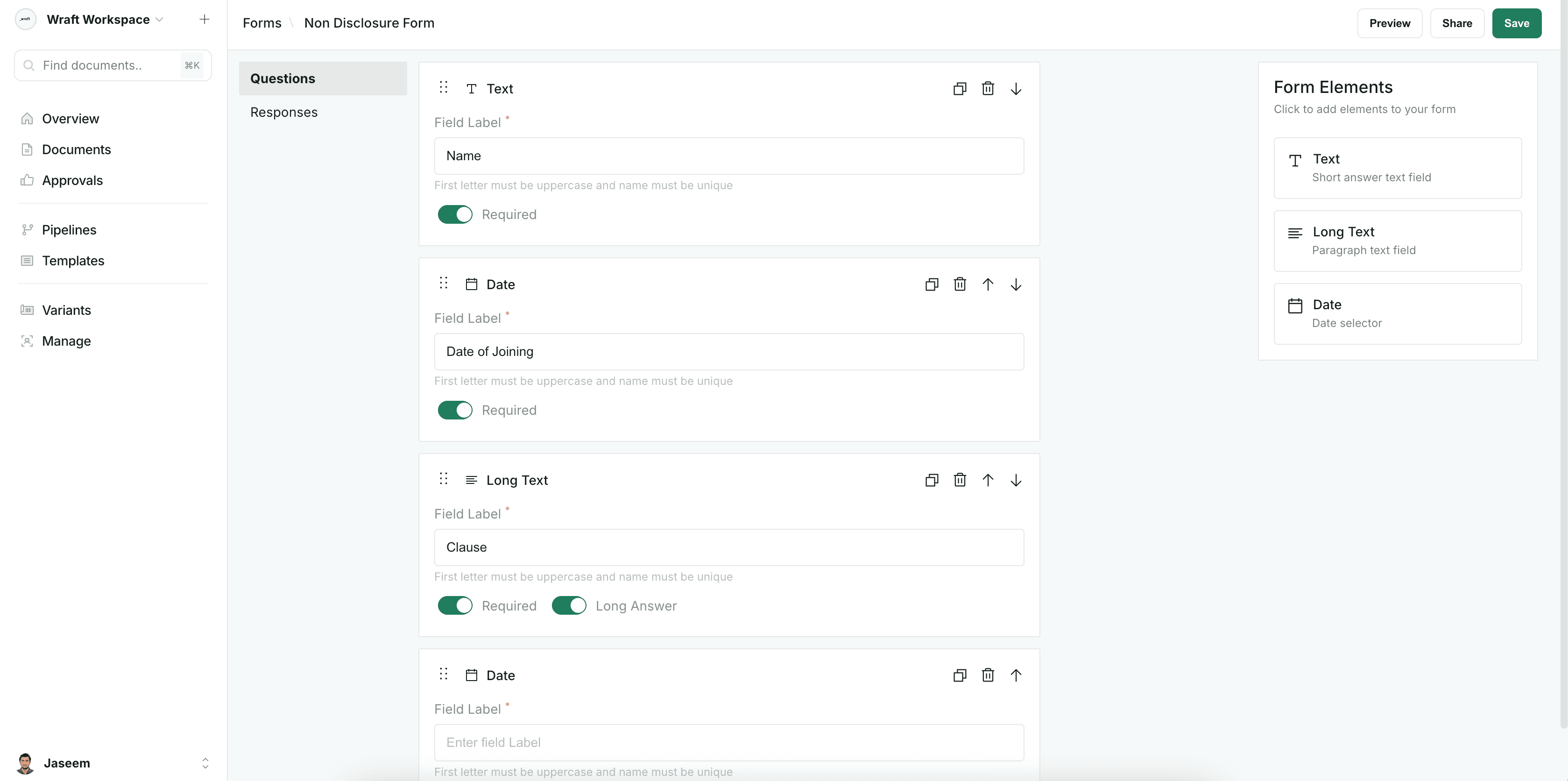Duplicate the Clause long text field

[x=931, y=480]
